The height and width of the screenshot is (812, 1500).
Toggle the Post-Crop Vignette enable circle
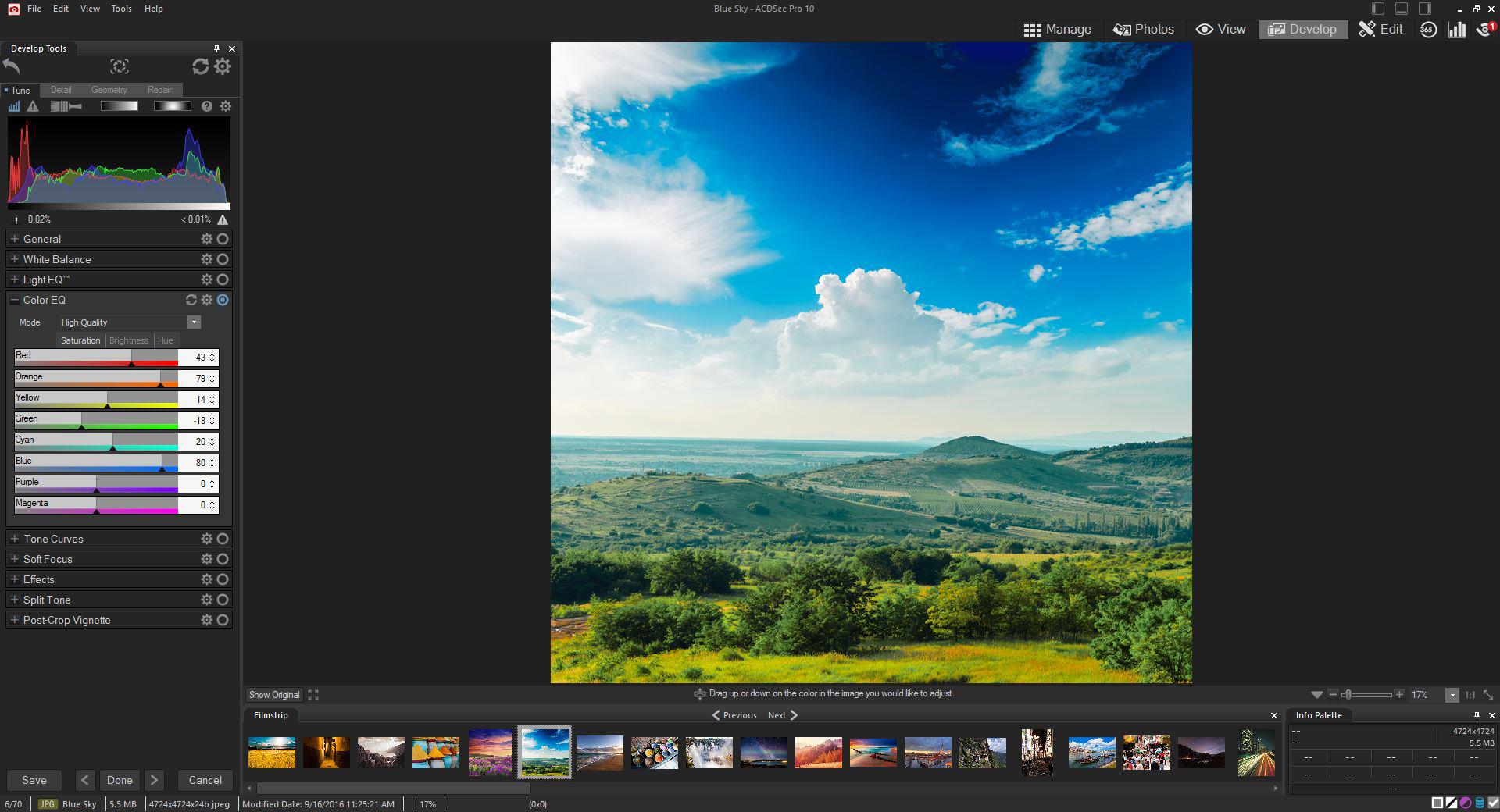pos(223,620)
